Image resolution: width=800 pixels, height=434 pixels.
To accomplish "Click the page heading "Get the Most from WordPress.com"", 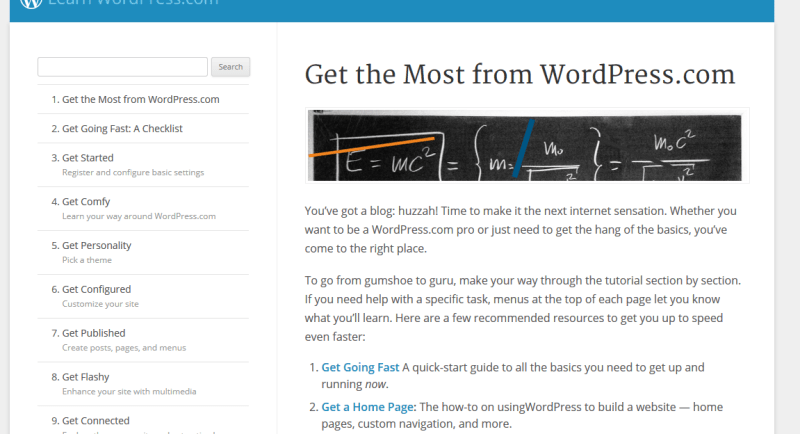I will pyautogui.click(x=519, y=75).
